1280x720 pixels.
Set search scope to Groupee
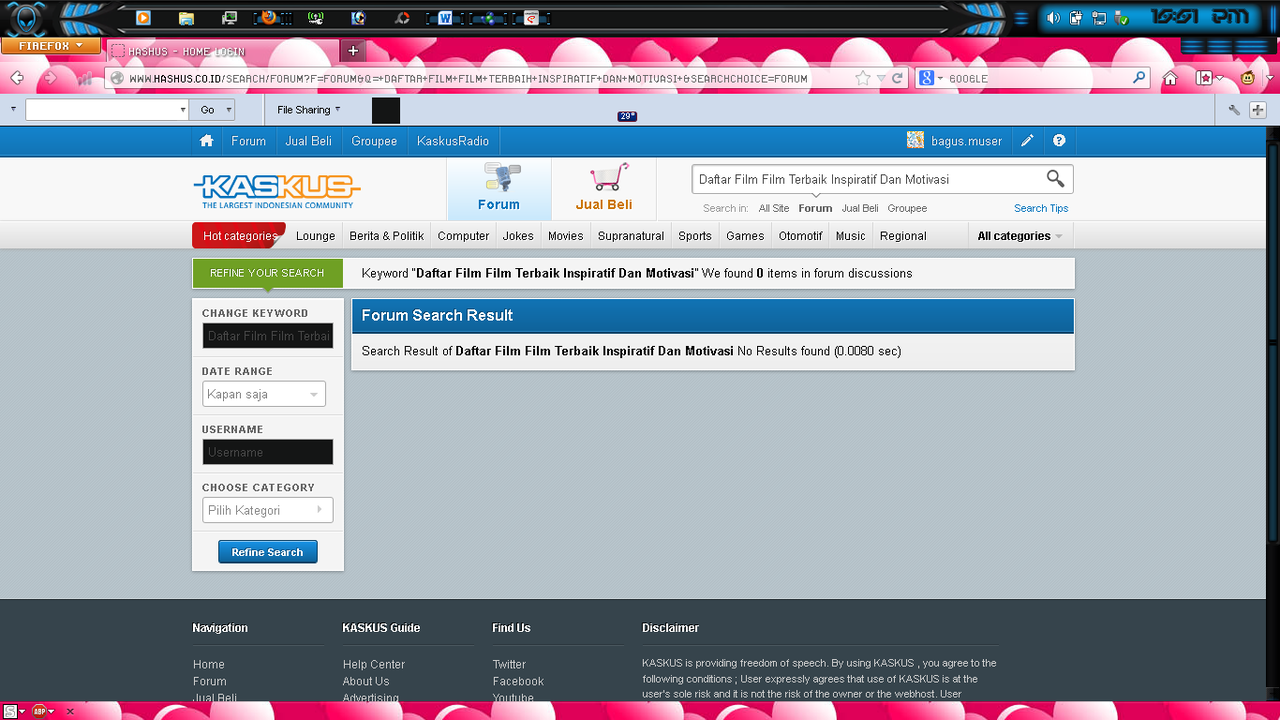tap(907, 208)
